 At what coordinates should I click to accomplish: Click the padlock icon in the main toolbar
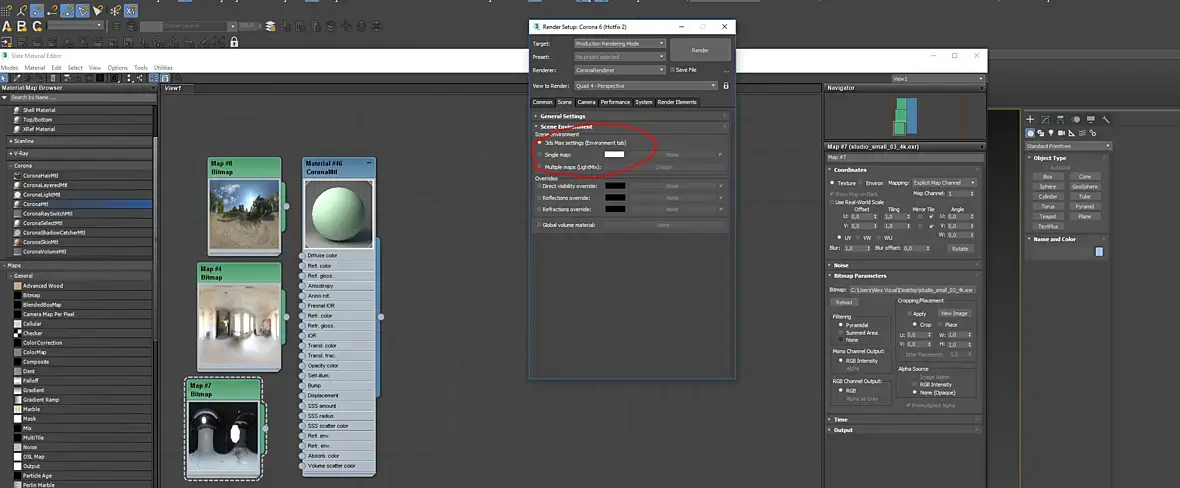[x=234, y=41]
